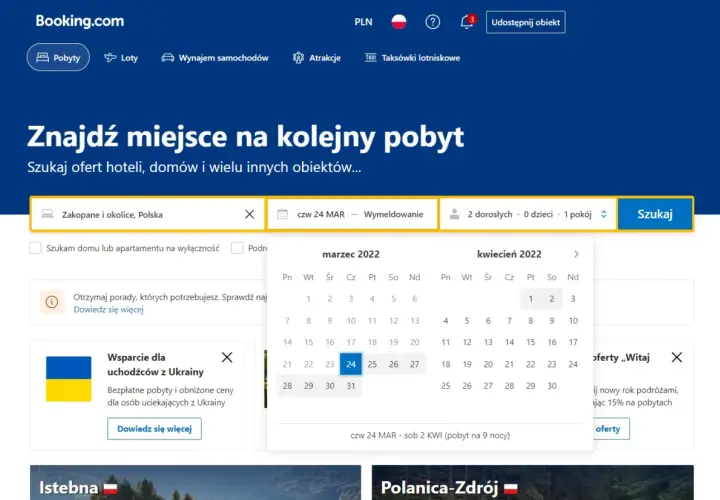Follow Dowiedz się więcej link in advice banner
The width and height of the screenshot is (720, 500).
coord(108,309)
